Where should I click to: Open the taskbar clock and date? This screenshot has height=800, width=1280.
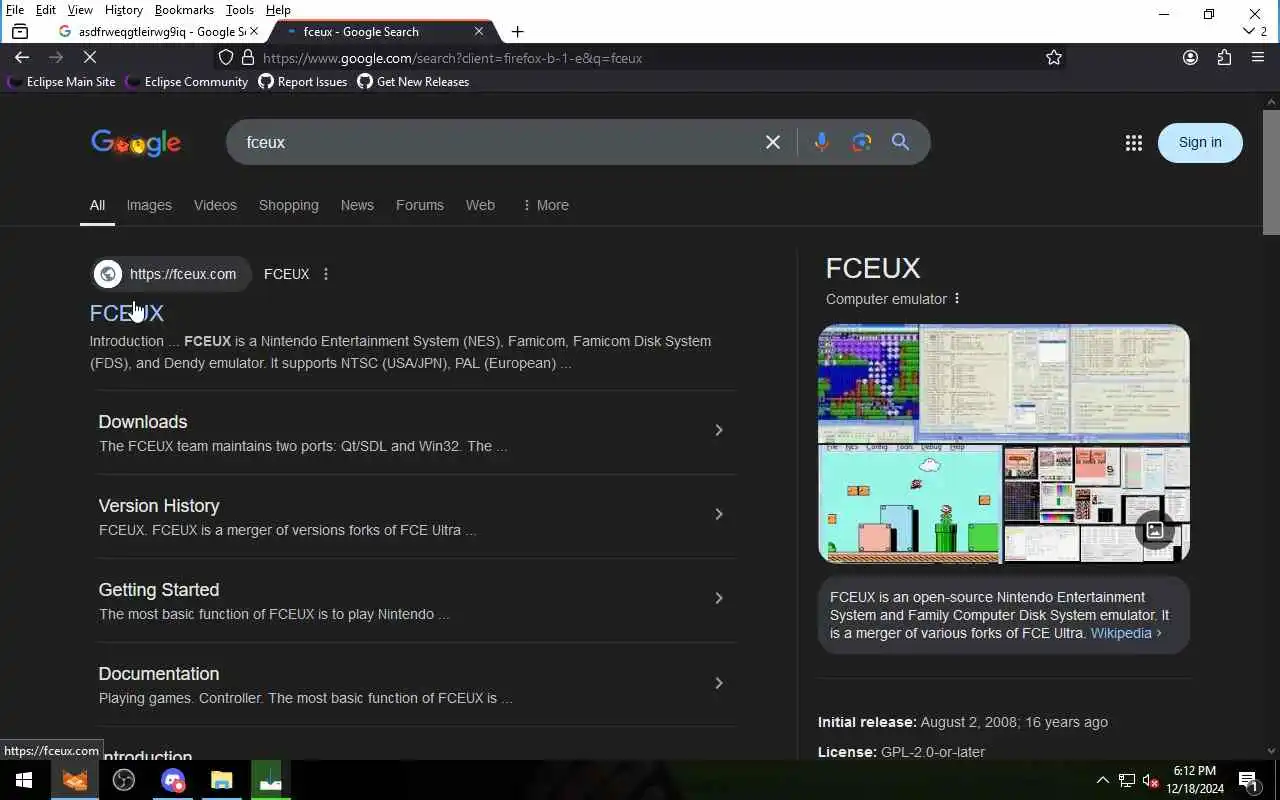(1195, 780)
